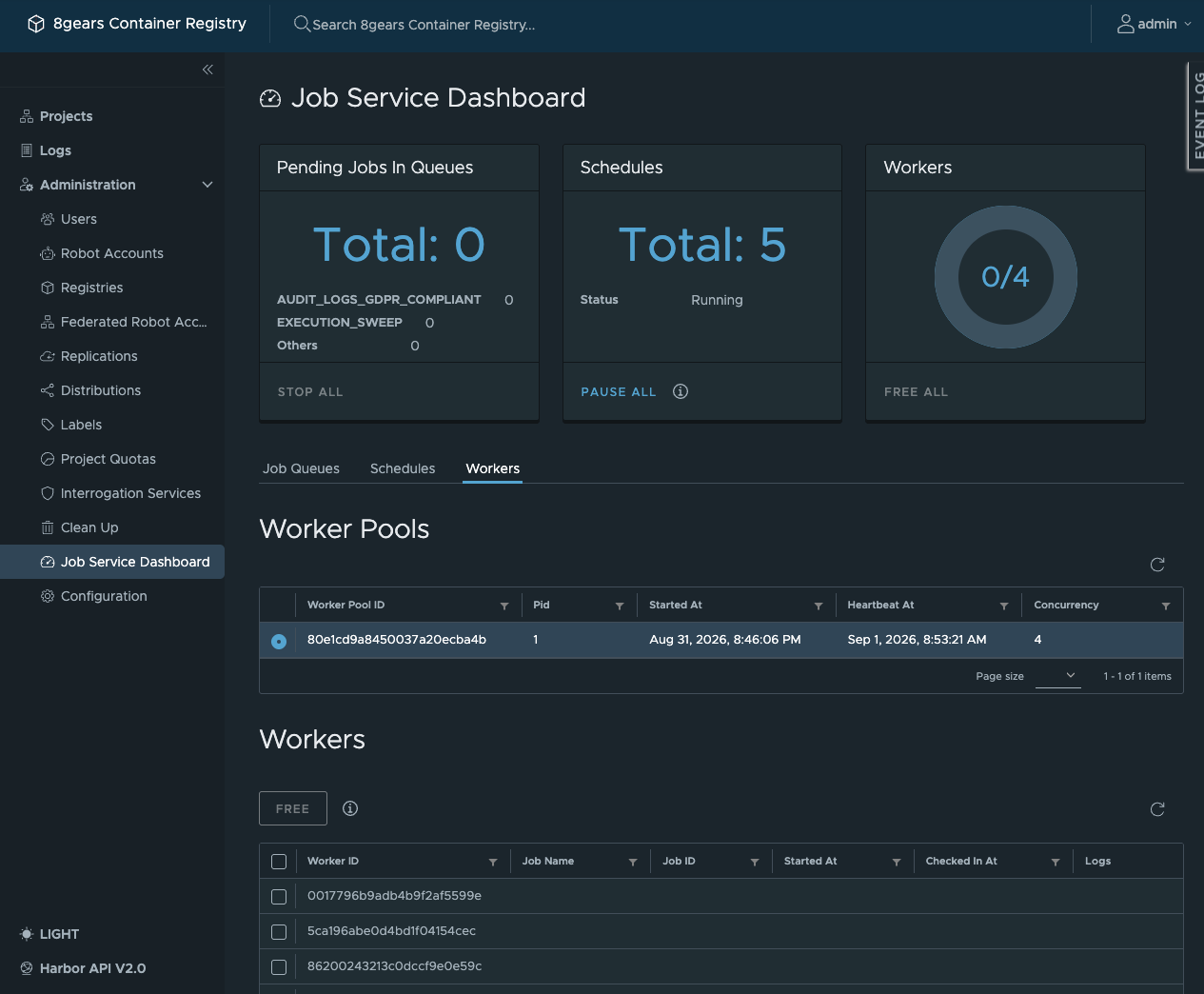
Task: Click the 'Sep 1, 2026, 8:53:21 AM' cell
Action: pyautogui.click(x=917, y=640)
